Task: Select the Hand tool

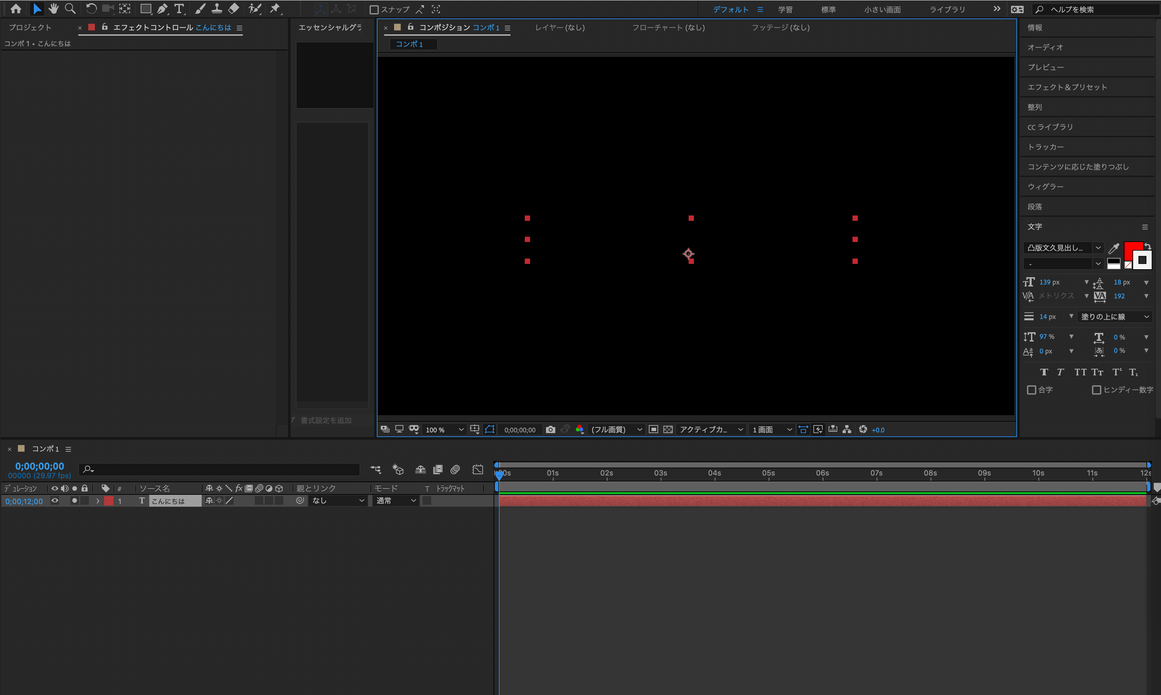Action: click(x=53, y=9)
